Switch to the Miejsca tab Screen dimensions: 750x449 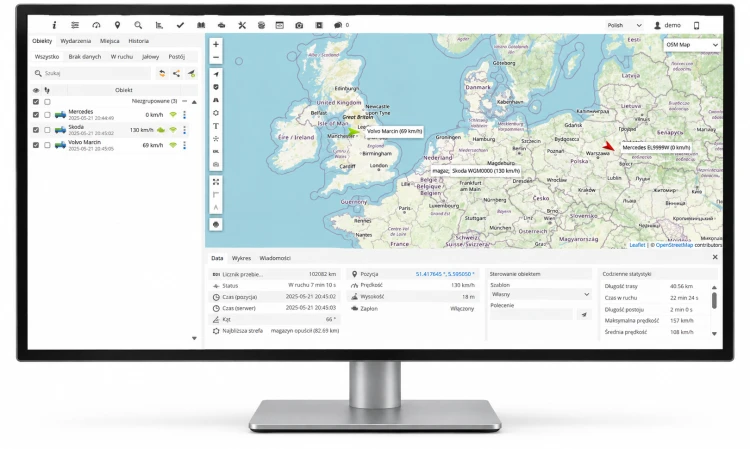[110, 41]
